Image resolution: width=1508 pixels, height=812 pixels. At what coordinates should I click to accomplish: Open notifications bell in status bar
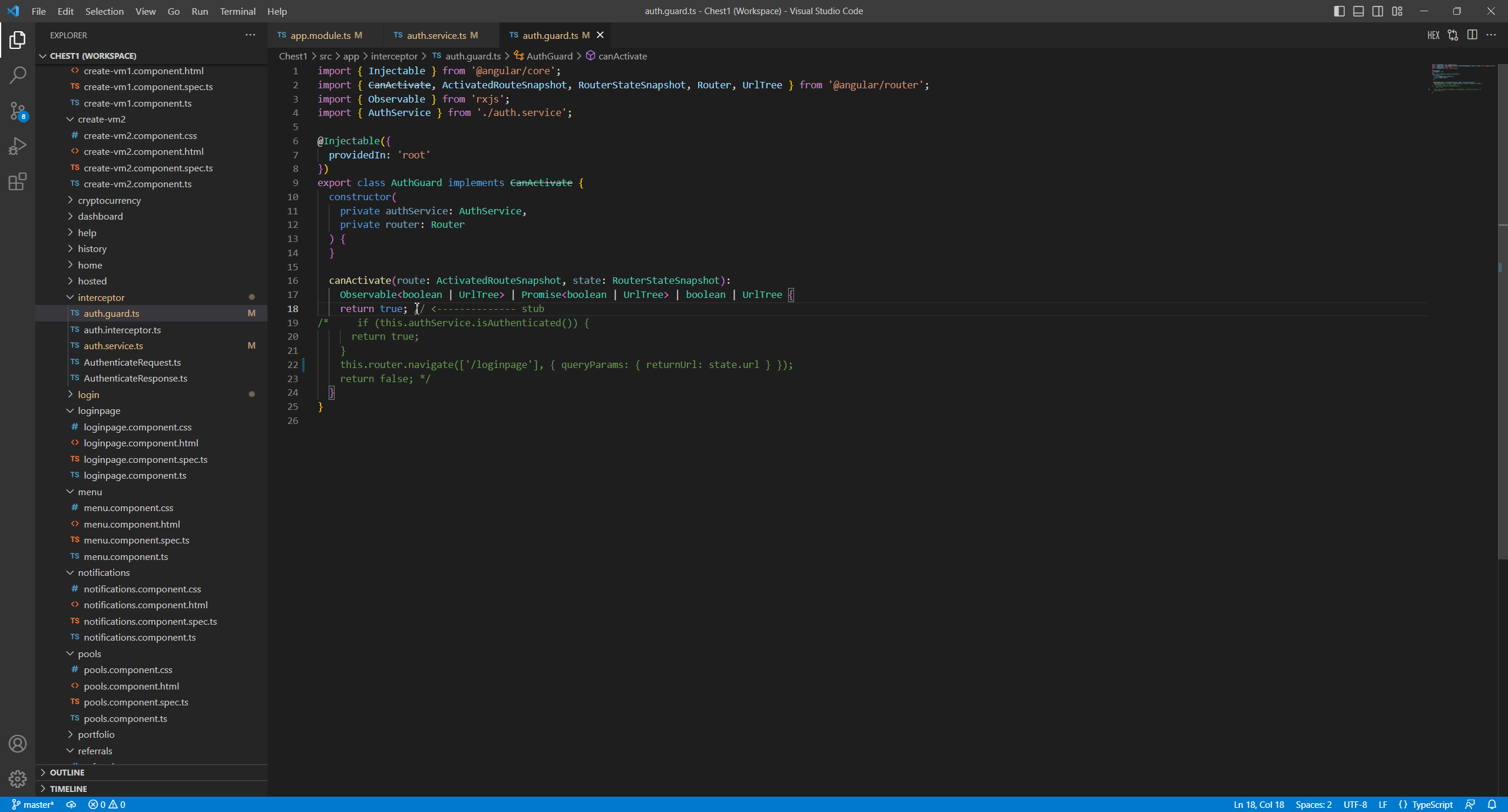tap(1492, 804)
